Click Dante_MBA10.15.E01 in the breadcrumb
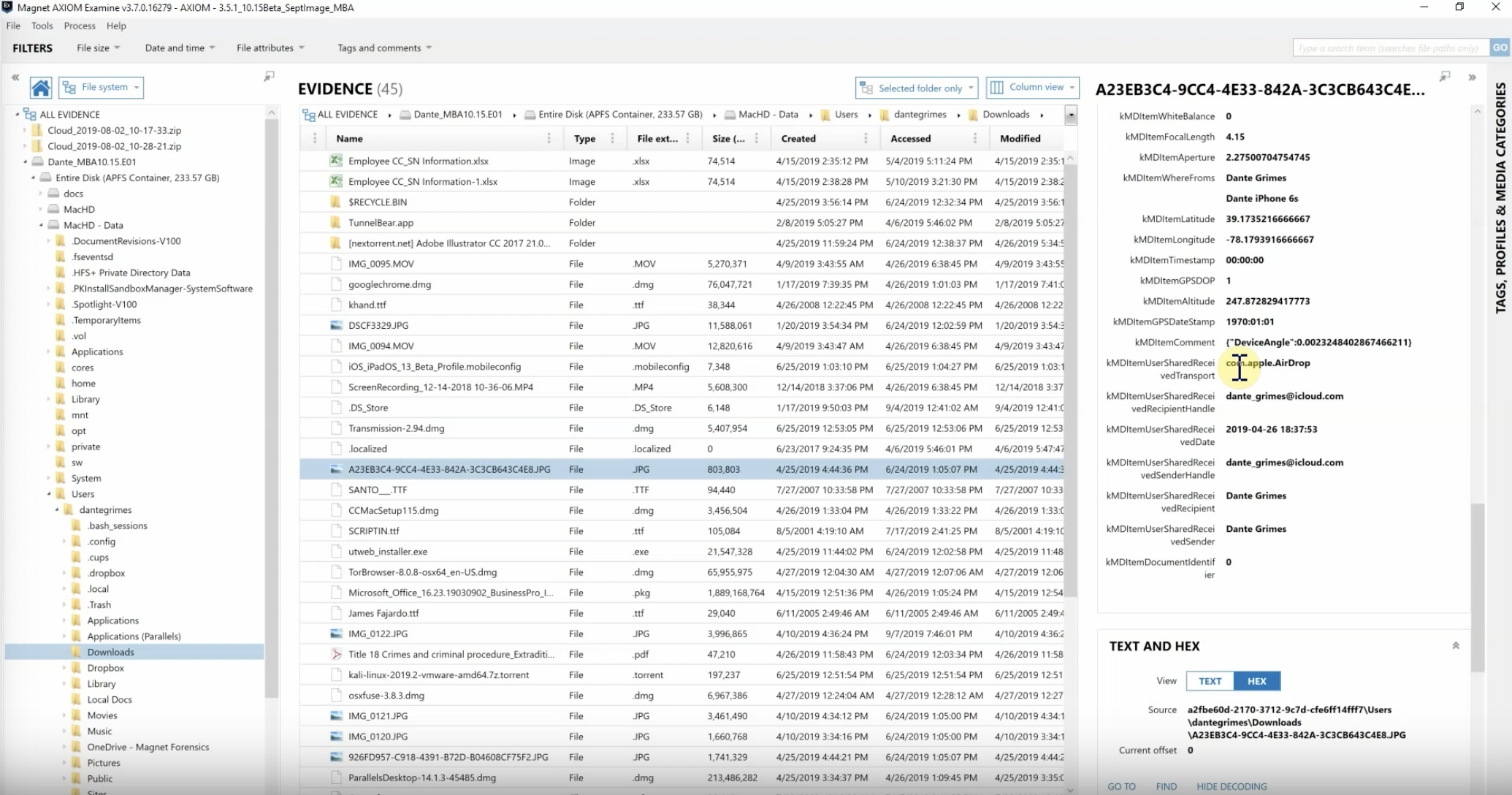The width and height of the screenshot is (1512, 795). click(x=457, y=115)
